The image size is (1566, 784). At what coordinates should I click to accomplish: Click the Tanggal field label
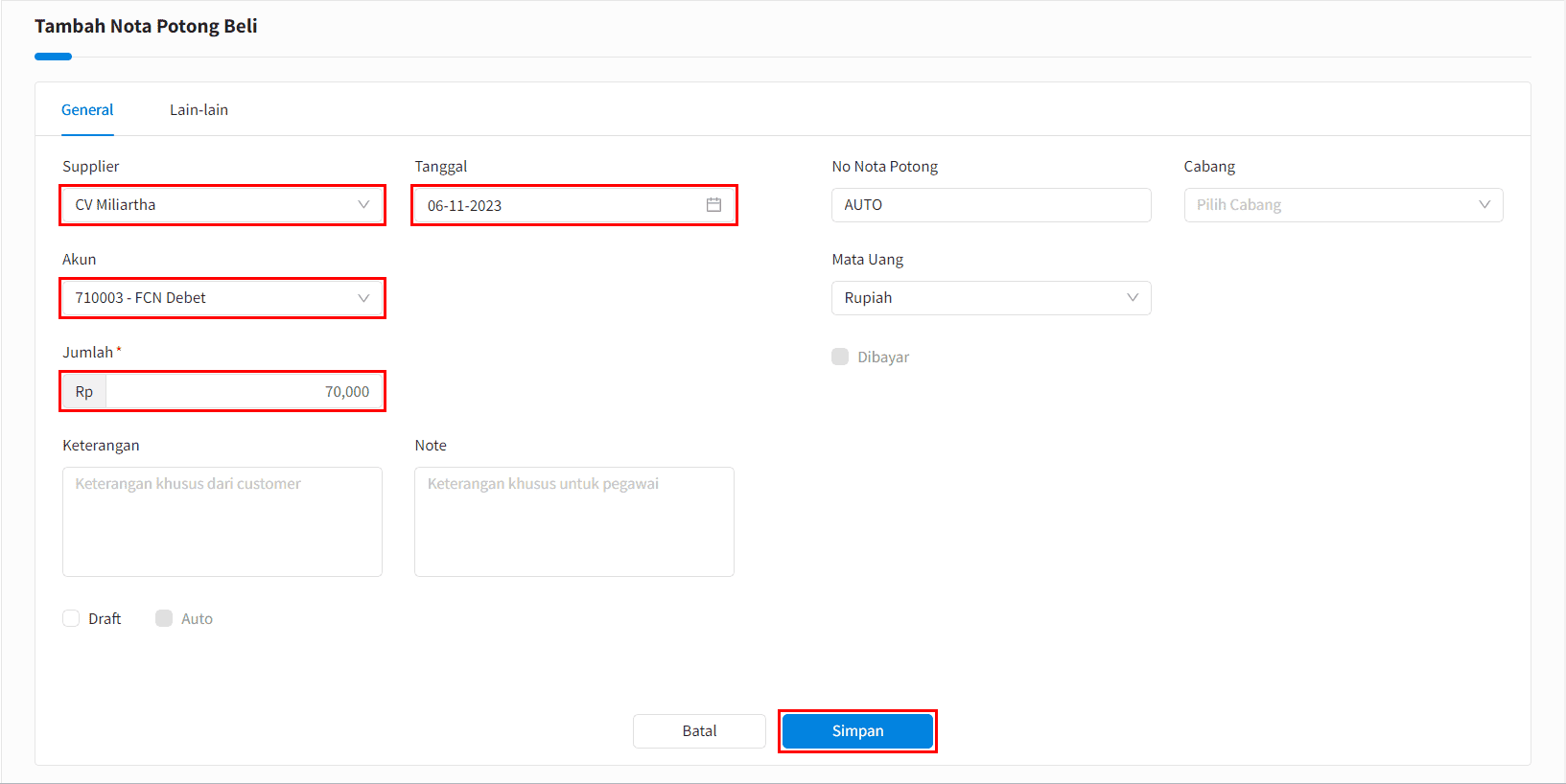click(x=441, y=166)
